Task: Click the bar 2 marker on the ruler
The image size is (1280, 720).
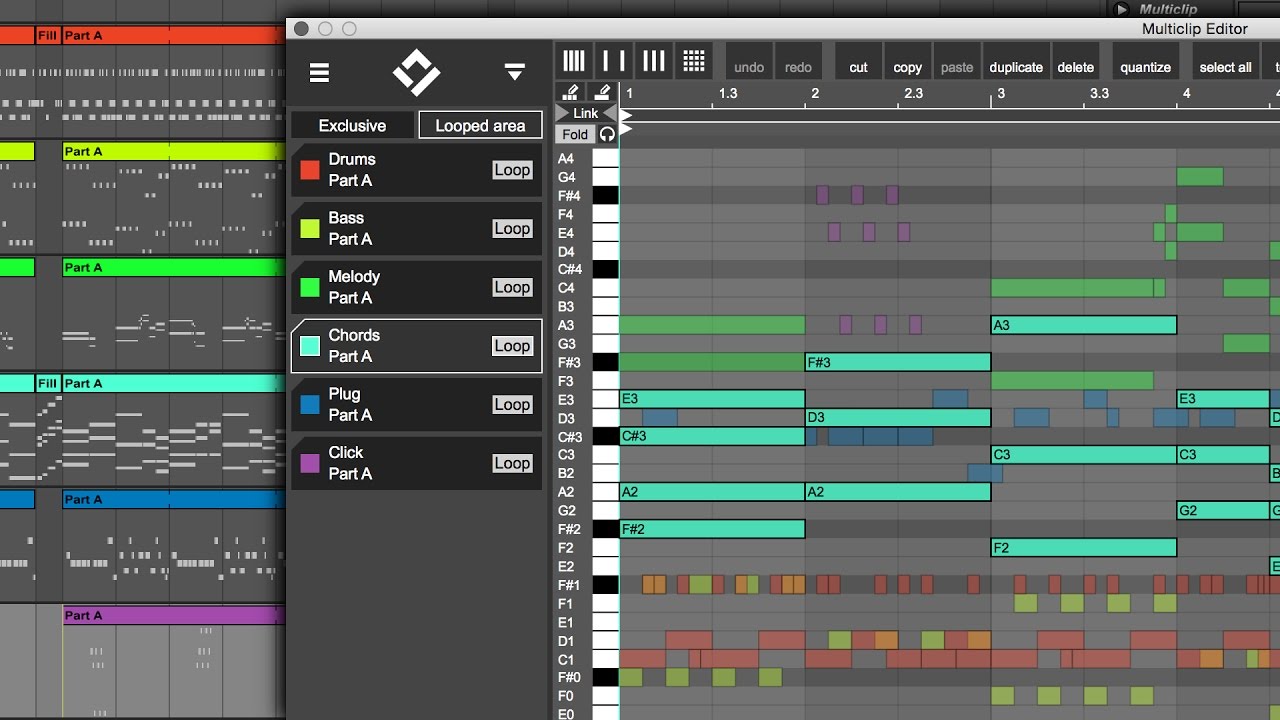Action: [x=815, y=93]
